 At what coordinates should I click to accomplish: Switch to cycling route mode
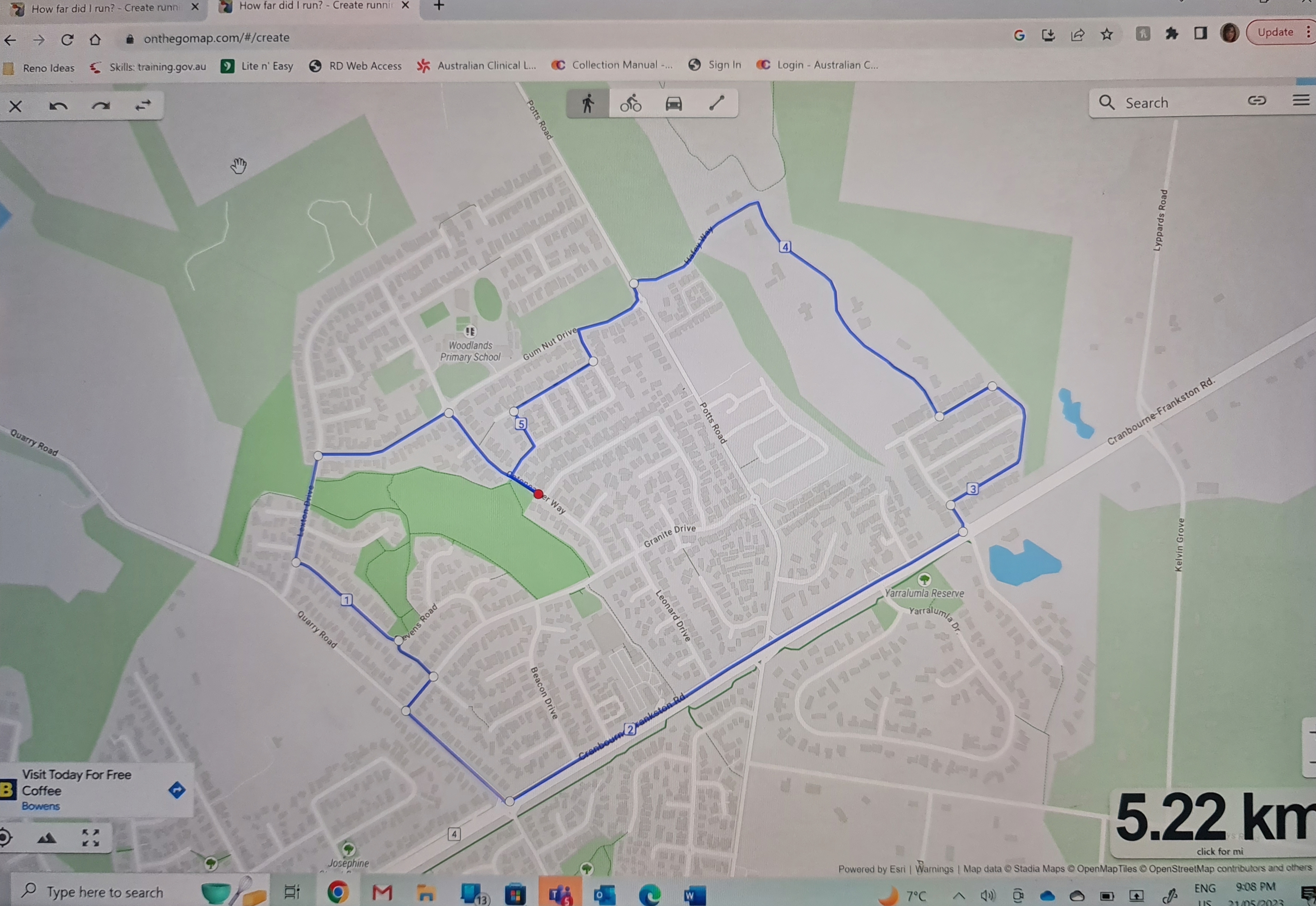click(630, 104)
